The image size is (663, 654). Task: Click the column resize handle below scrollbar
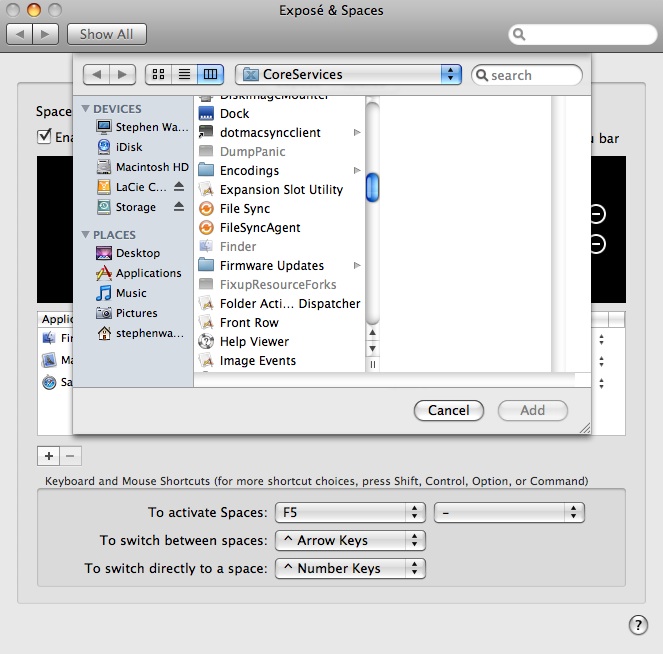tap(373, 364)
